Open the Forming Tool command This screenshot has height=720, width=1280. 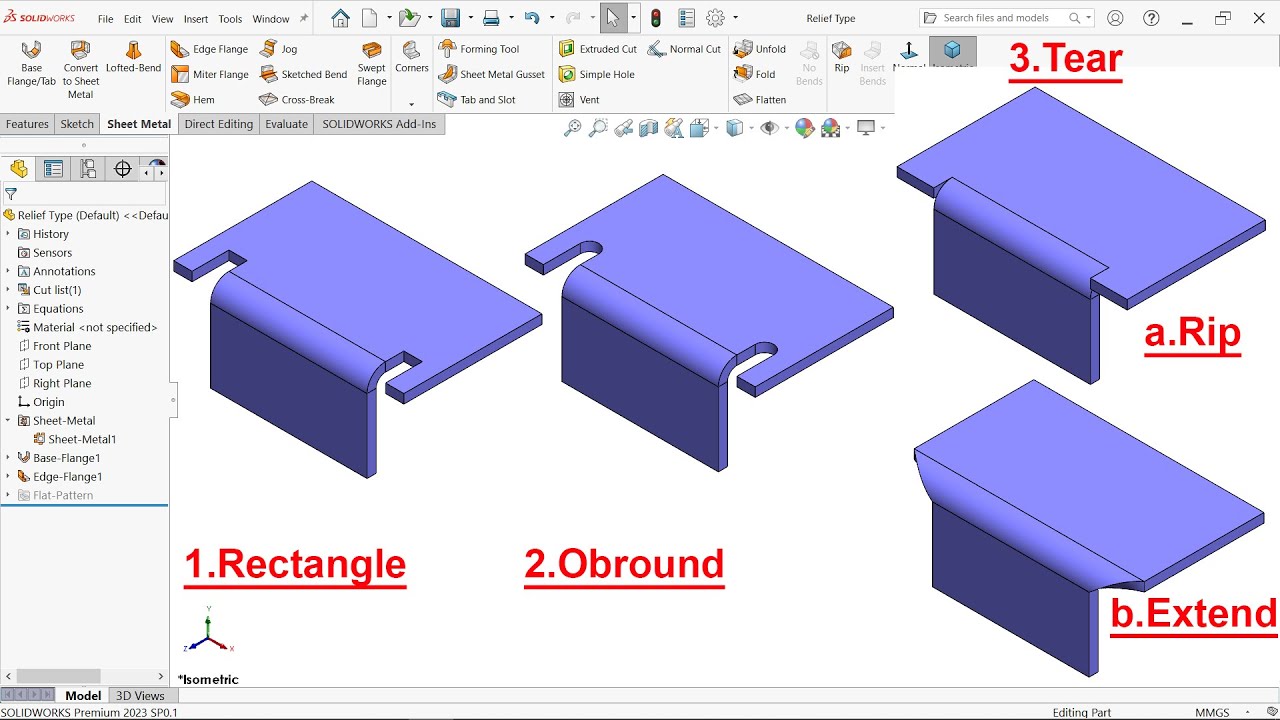478,49
